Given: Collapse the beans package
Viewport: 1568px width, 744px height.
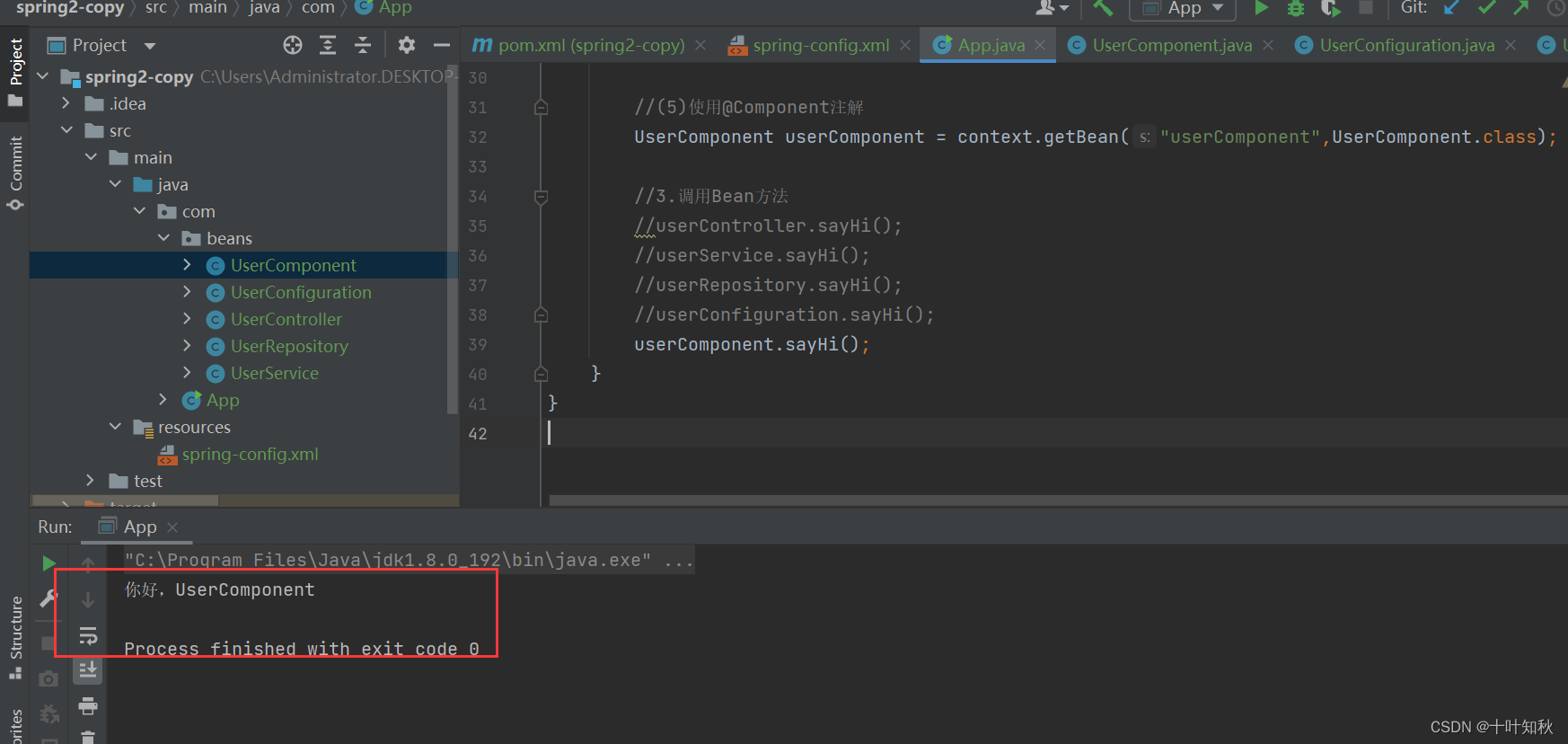Looking at the screenshot, I should 163,238.
